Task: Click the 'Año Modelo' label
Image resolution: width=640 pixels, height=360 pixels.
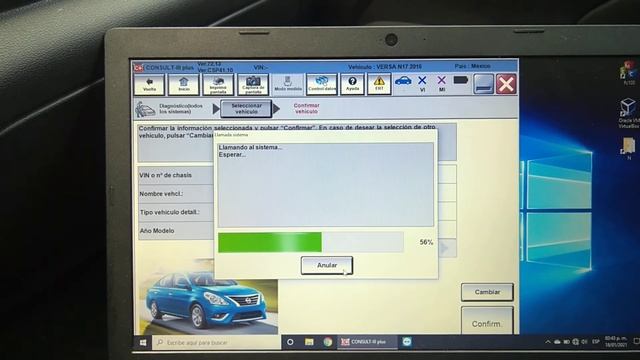Action: pos(157,231)
